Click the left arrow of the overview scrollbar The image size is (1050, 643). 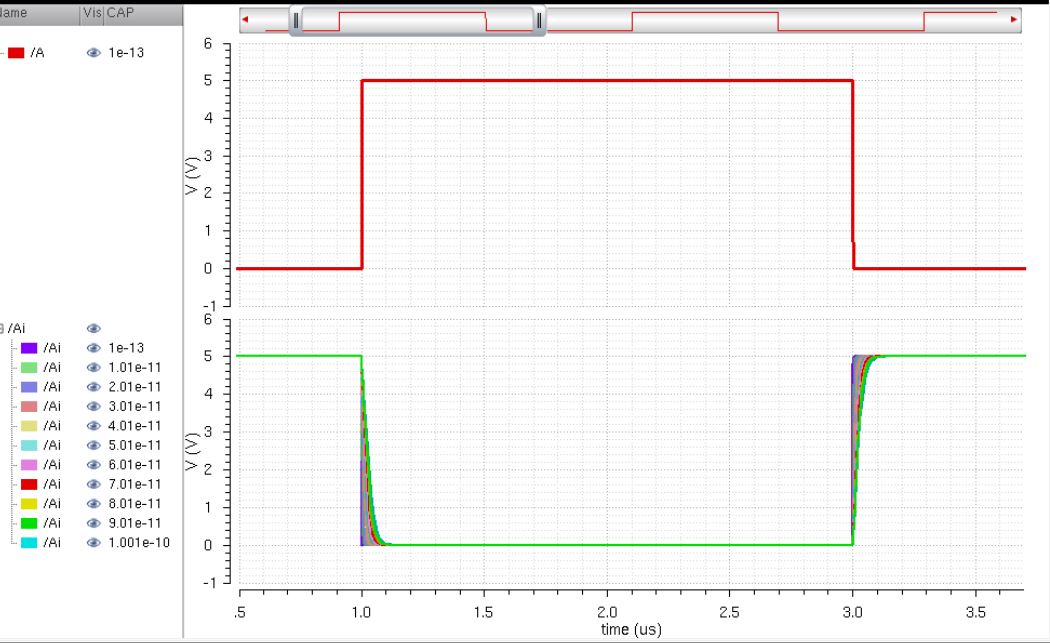[245, 19]
